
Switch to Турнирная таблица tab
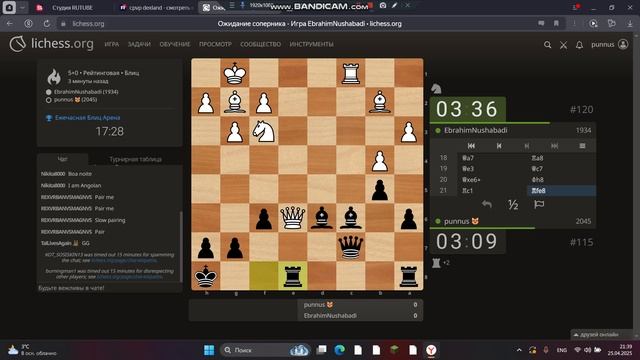click(x=135, y=159)
